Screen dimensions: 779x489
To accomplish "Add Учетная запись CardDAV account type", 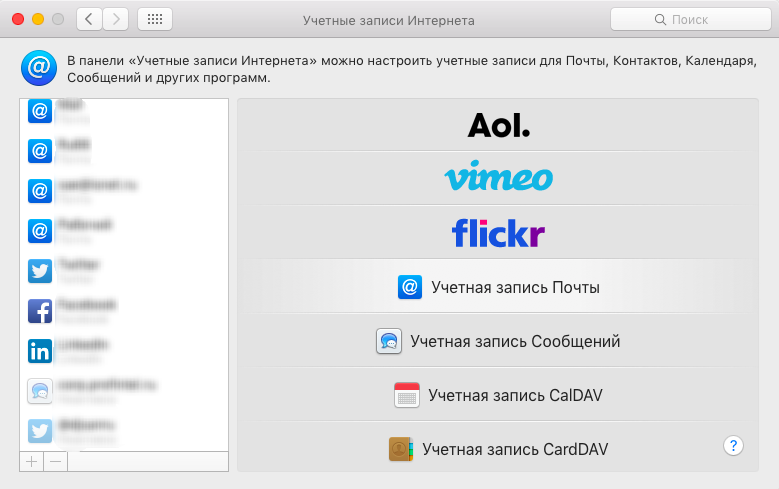I will pos(498,449).
